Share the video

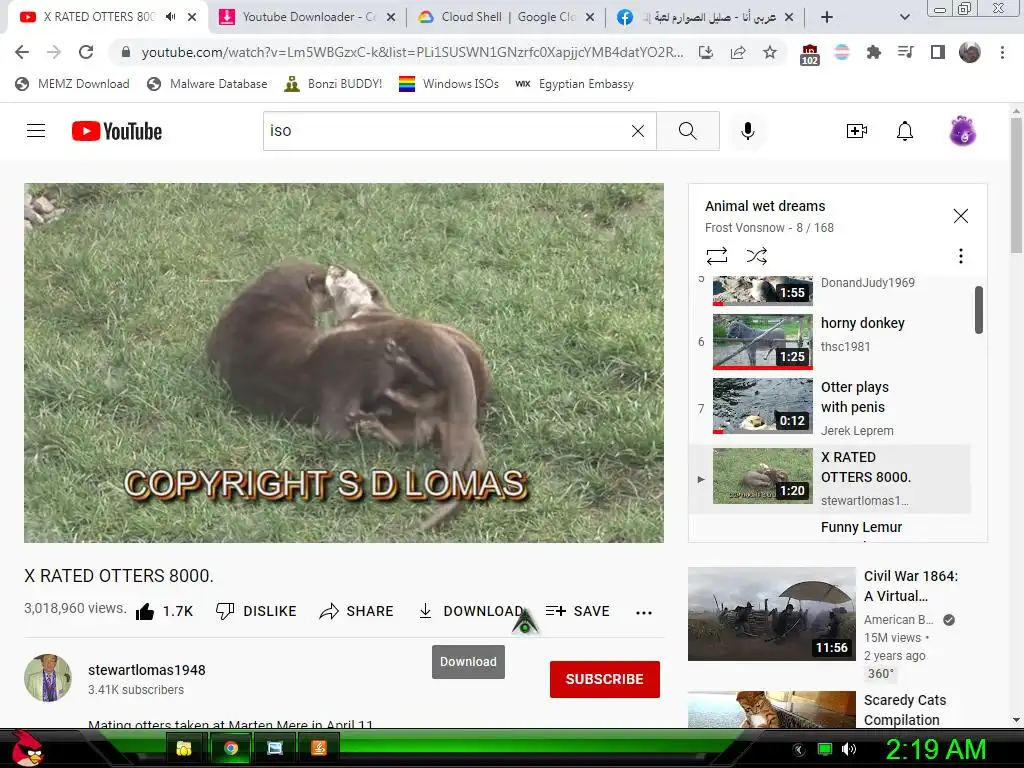(357, 611)
